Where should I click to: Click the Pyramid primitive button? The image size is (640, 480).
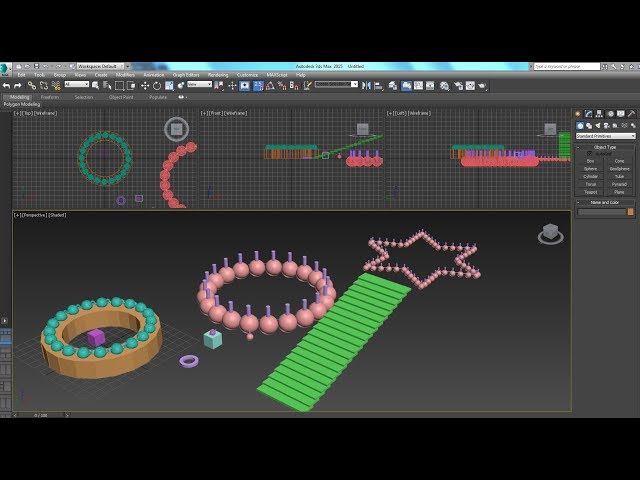coord(619,184)
